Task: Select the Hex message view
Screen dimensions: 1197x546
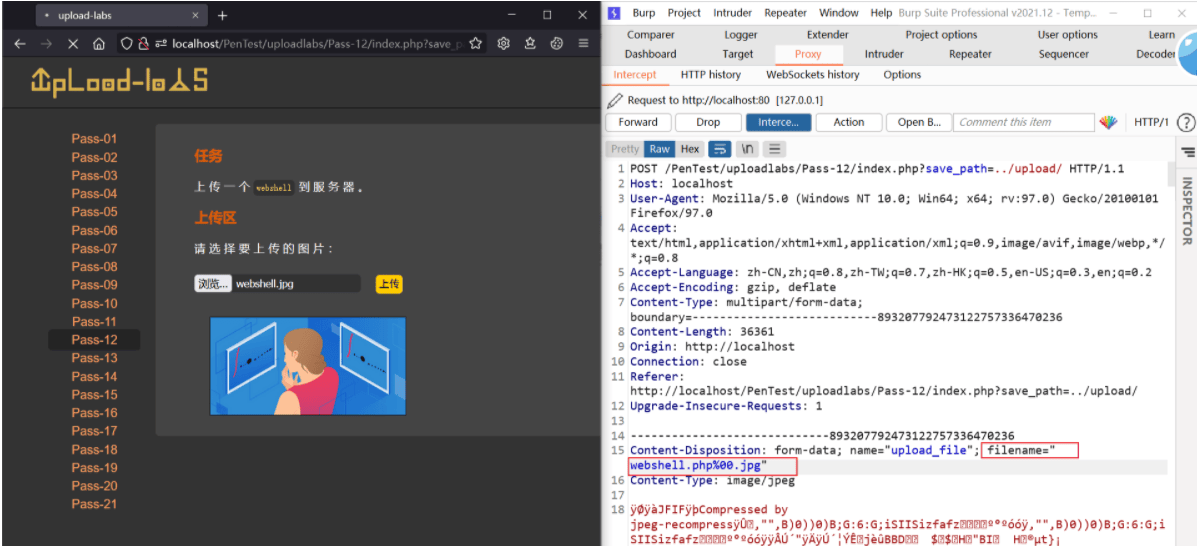Action: [690, 149]
